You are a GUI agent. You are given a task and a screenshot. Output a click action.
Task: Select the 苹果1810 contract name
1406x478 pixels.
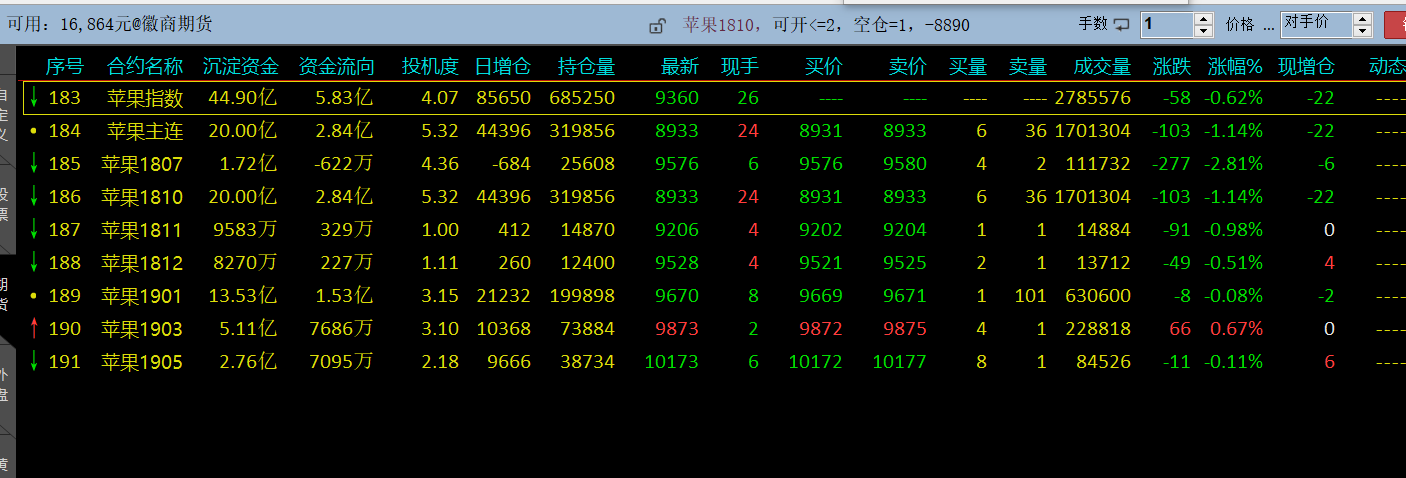coord(142,196)
